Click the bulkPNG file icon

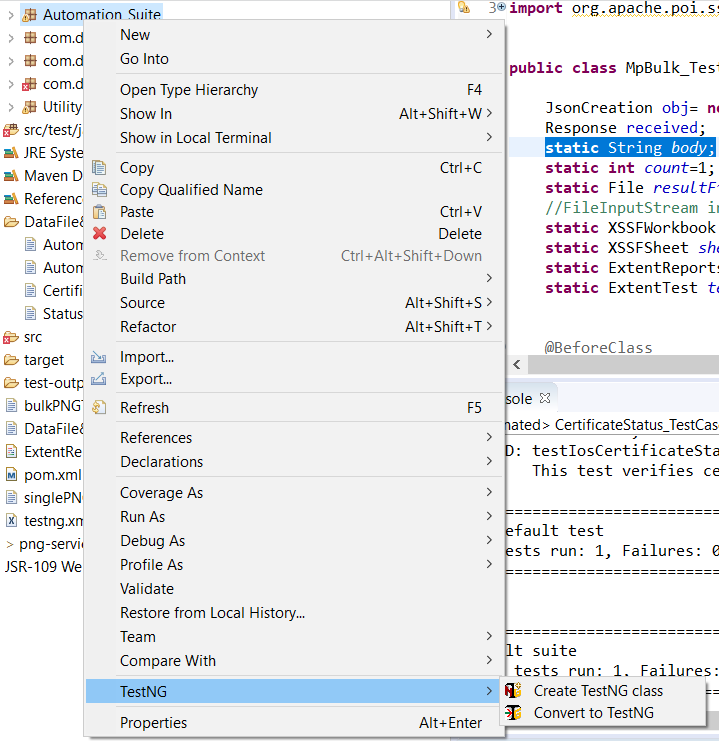coord(11,405)
